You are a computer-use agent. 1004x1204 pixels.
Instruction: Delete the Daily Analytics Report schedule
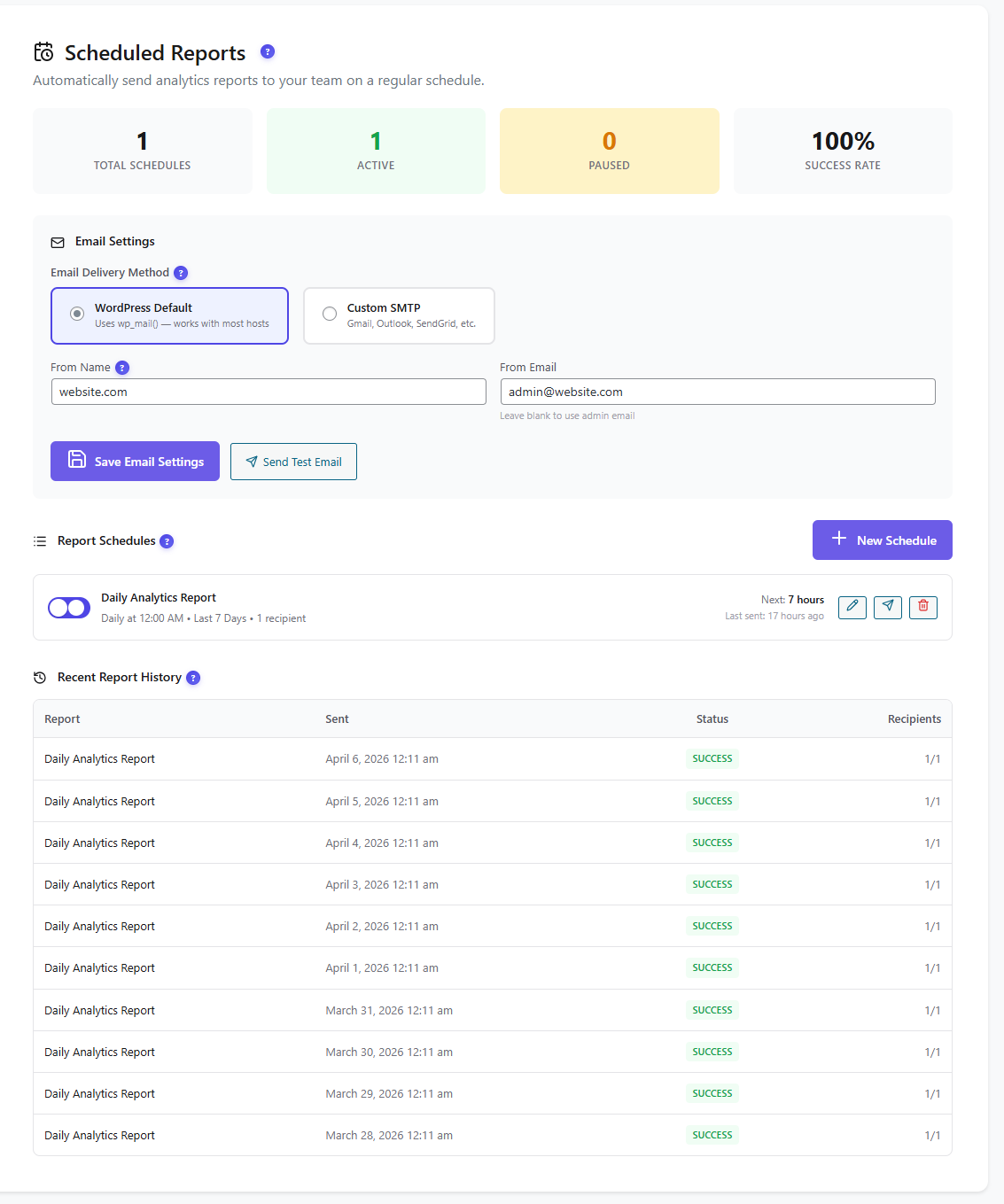pos(922,607)
